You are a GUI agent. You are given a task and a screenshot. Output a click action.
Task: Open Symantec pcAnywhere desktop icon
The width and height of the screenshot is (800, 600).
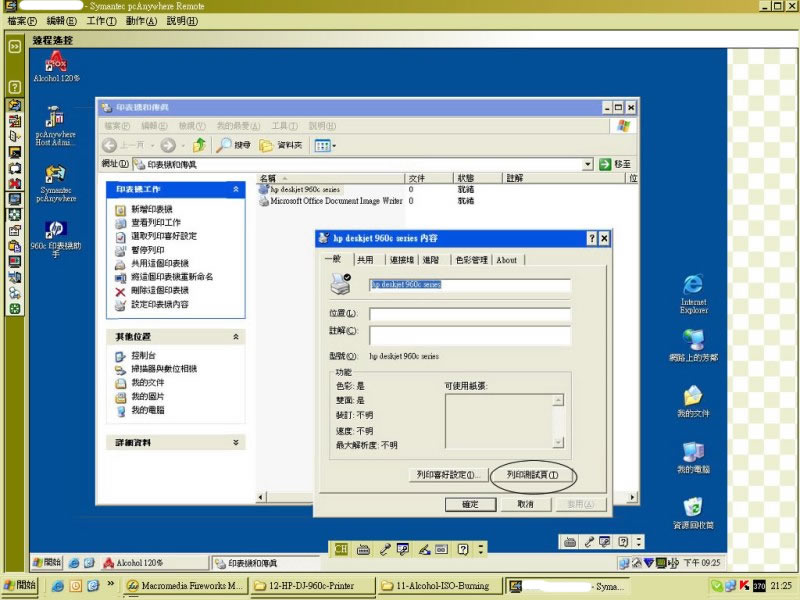click(x=56, y=183)
